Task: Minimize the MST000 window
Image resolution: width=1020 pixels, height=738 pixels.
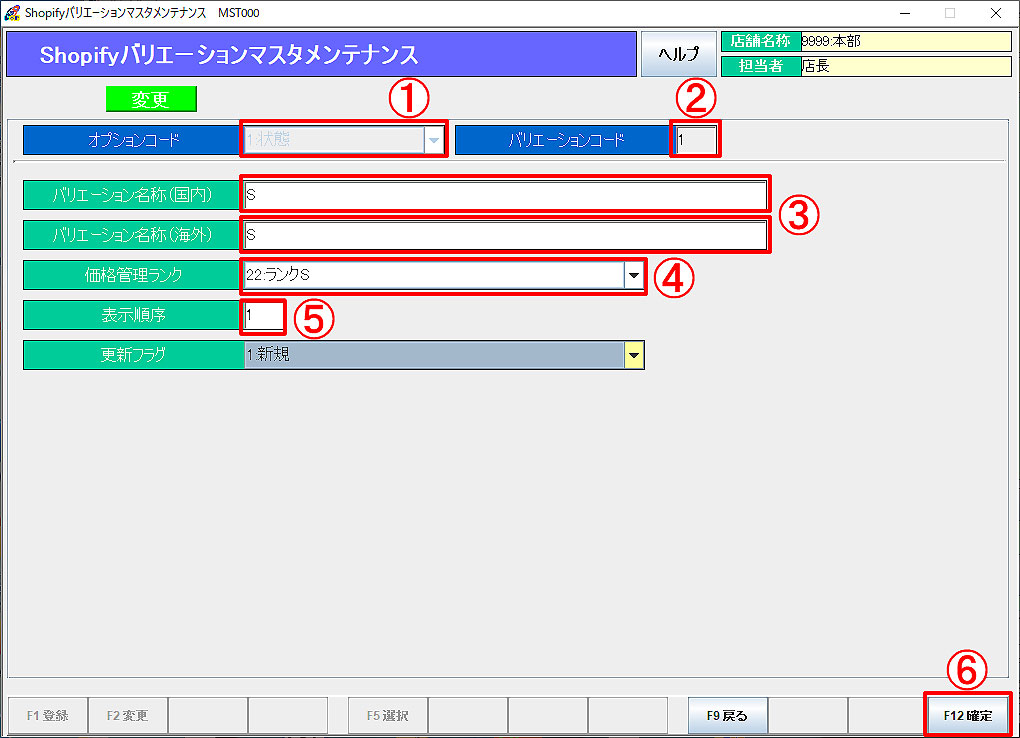Action: pos(905,13)
